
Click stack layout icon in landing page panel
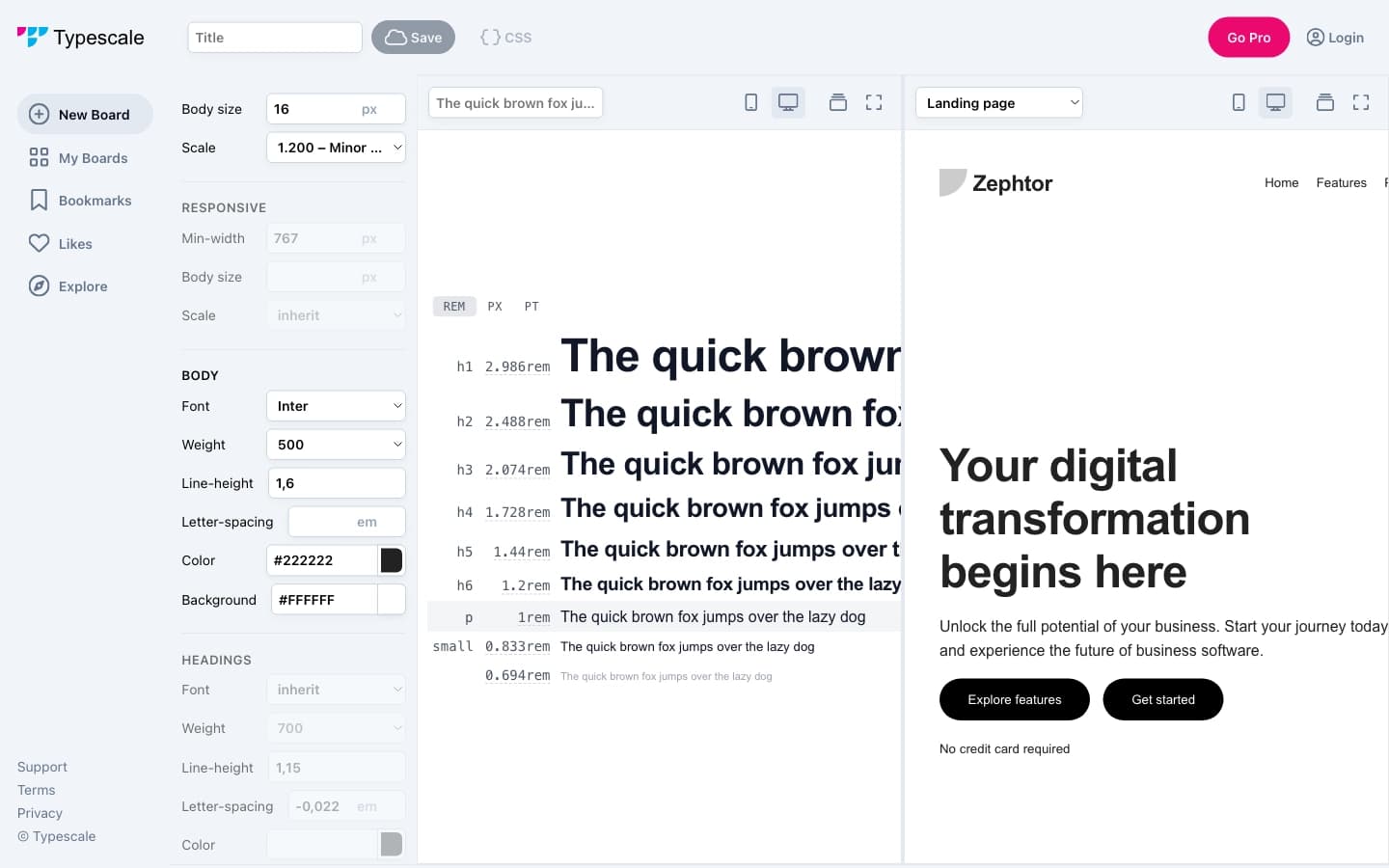(x=1325, y=102)
